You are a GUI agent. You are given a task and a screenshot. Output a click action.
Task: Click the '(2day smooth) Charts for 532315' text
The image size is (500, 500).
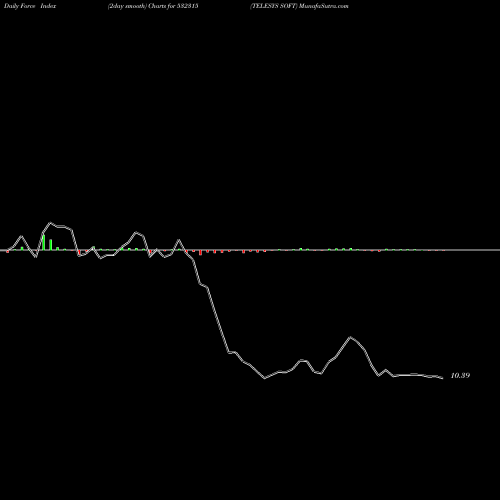[153, 6]
